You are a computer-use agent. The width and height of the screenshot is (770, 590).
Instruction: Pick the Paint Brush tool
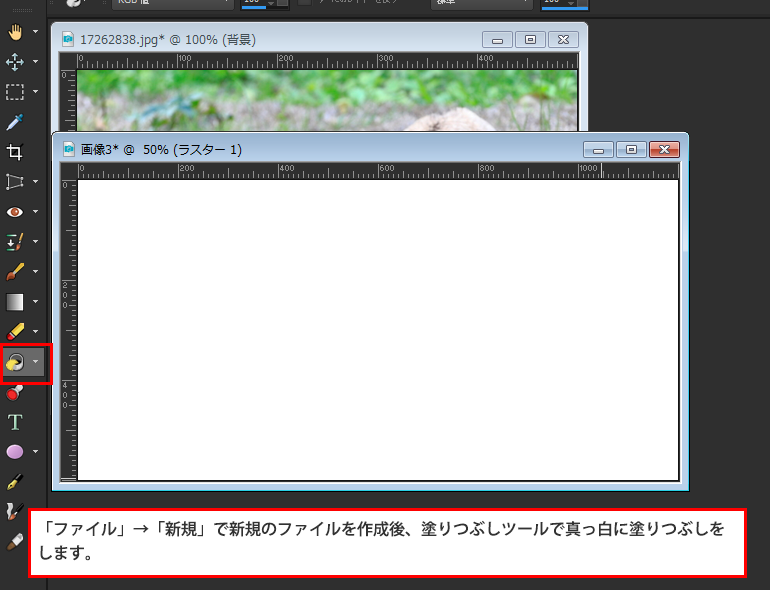coord(15,272)
